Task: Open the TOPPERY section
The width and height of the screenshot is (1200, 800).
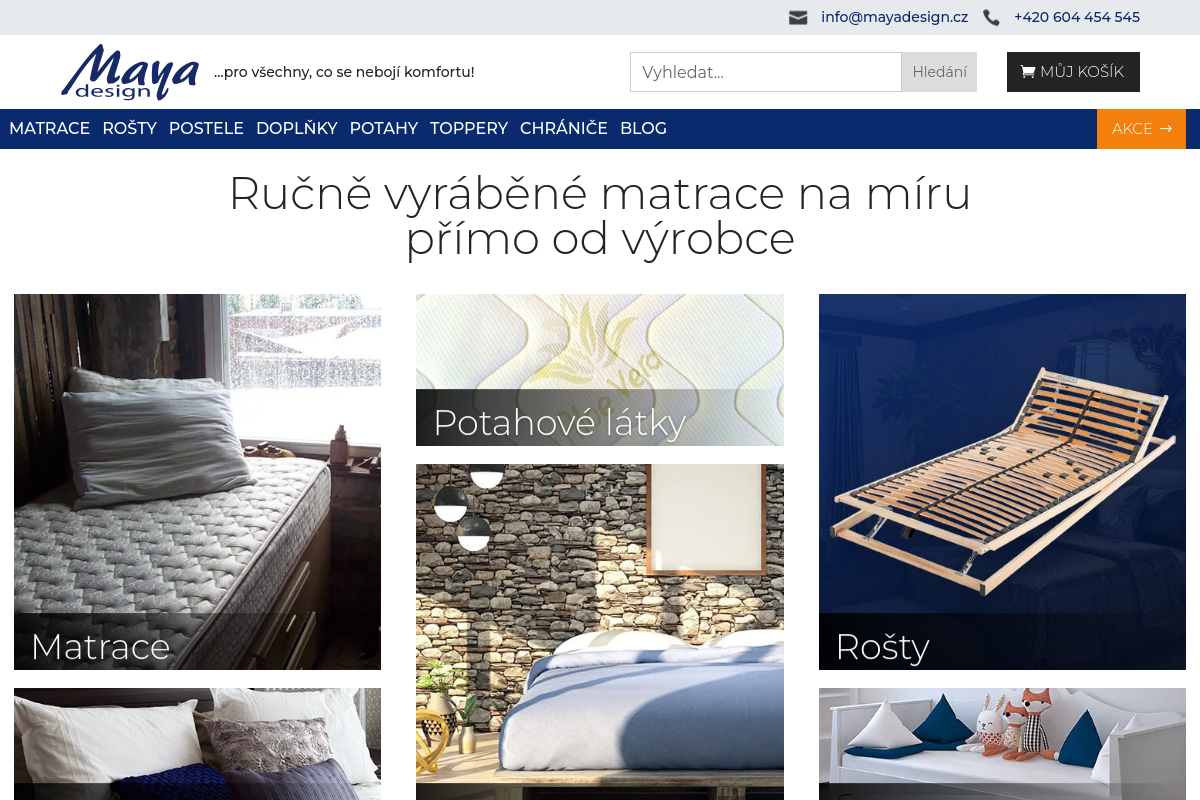Action: 468,128
